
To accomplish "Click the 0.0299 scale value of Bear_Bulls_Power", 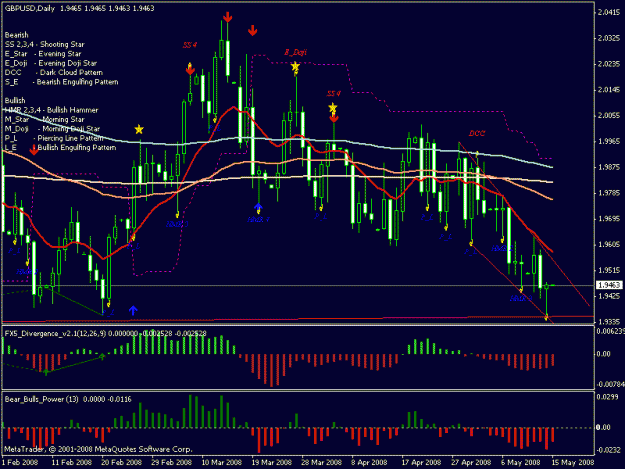I will pyautogui.click(x=607, y=396).
